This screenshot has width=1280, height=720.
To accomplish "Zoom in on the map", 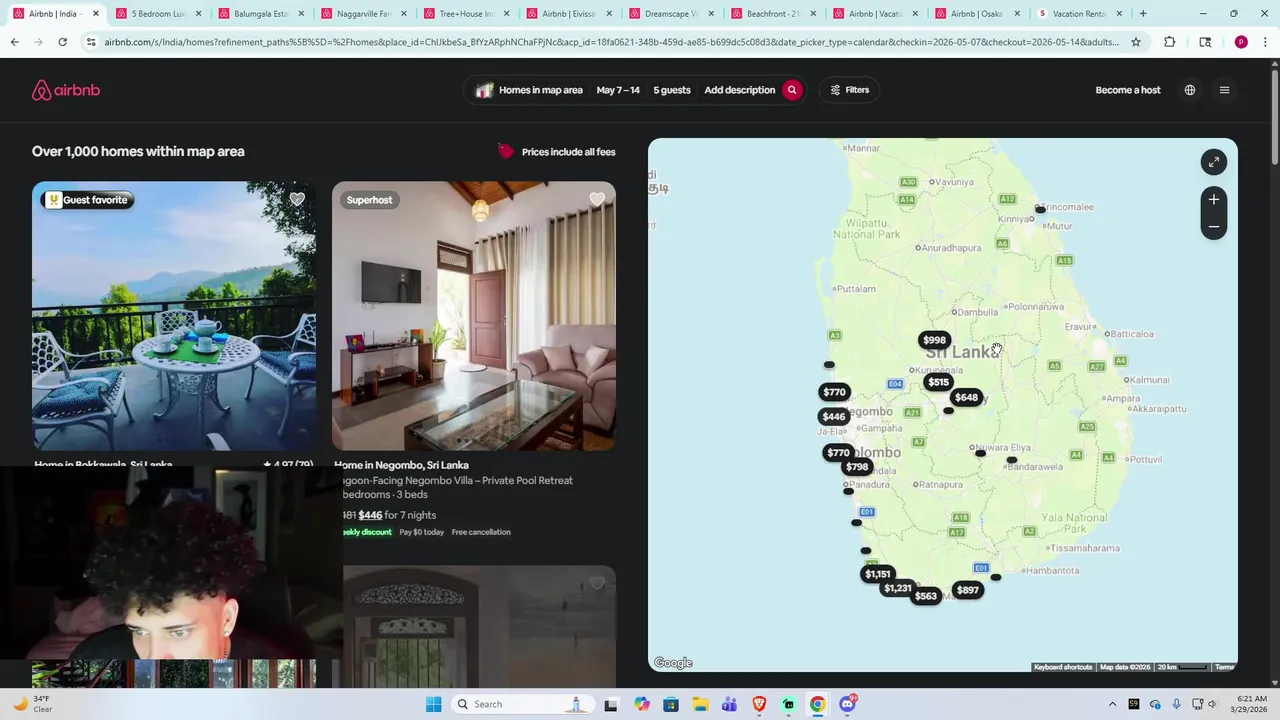I will [x=1213, y=200].
